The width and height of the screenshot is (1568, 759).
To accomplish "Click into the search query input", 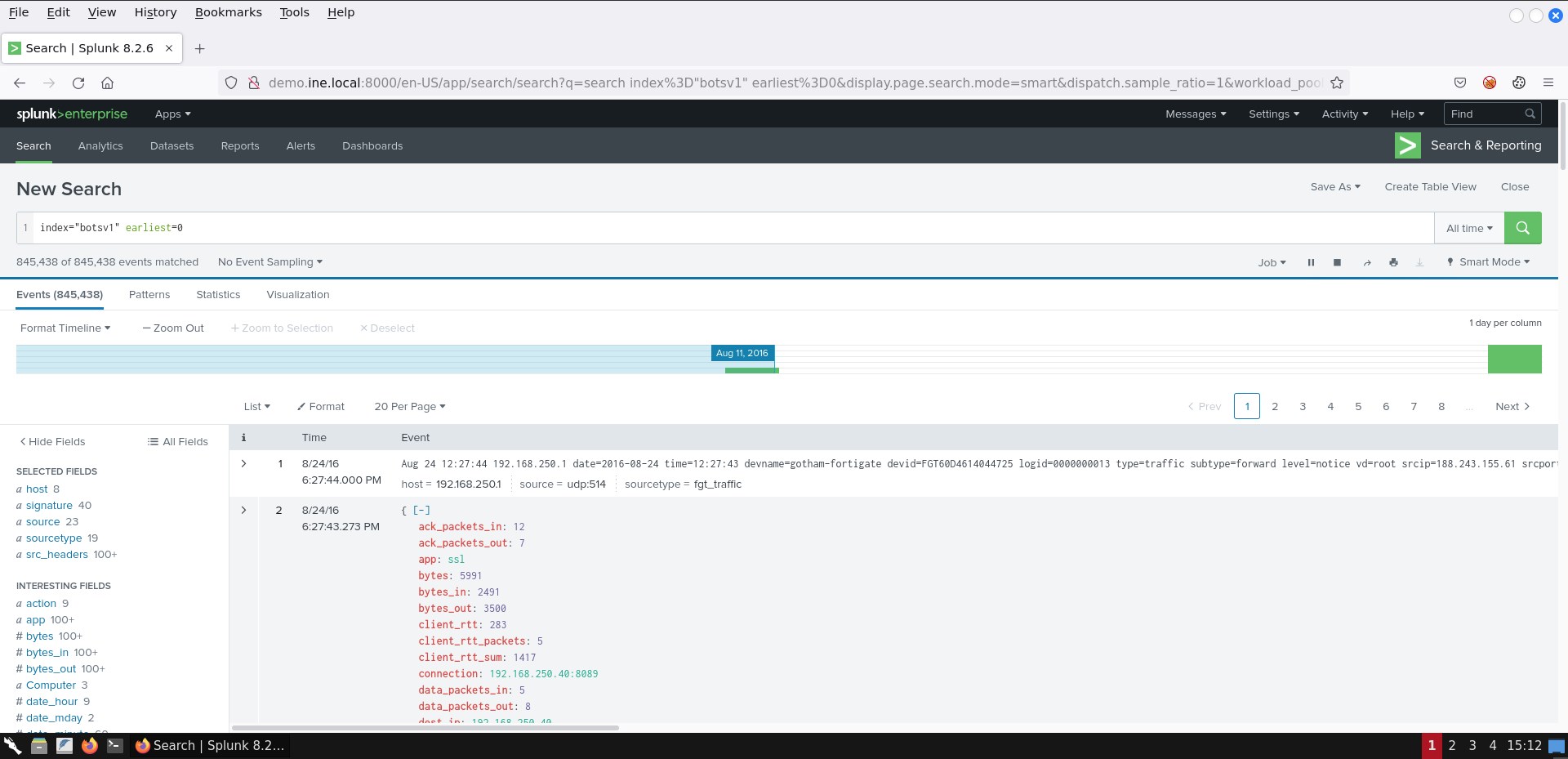I will pyautogui.click(x=733, y=228).
